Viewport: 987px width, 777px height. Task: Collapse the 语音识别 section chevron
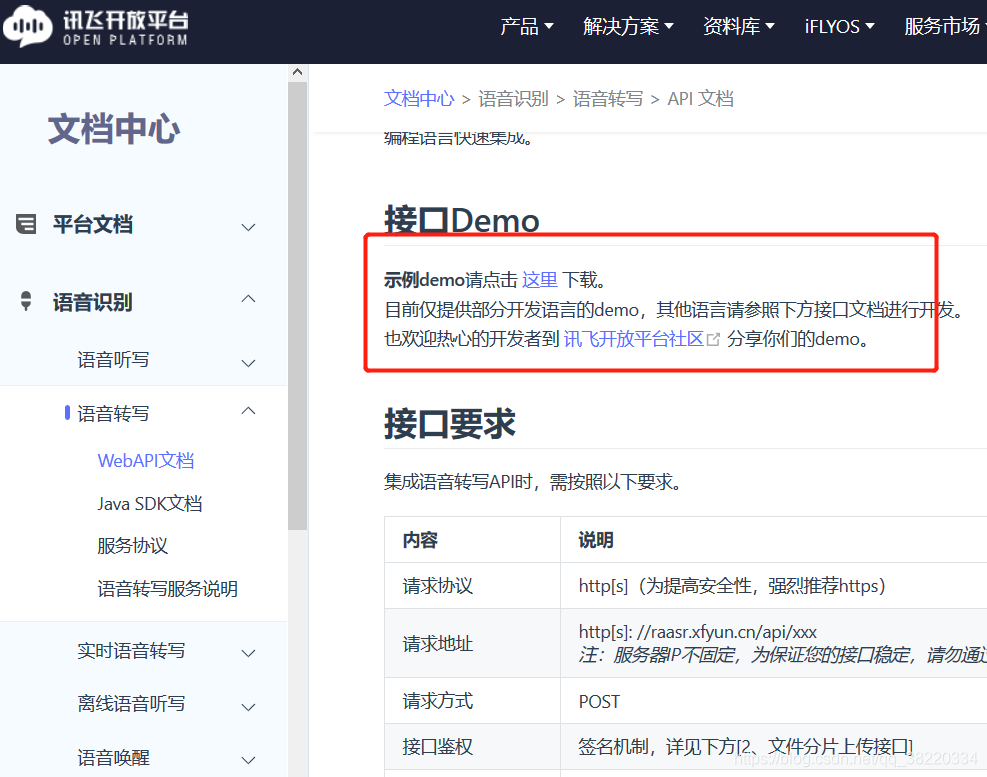coord(249,299)
